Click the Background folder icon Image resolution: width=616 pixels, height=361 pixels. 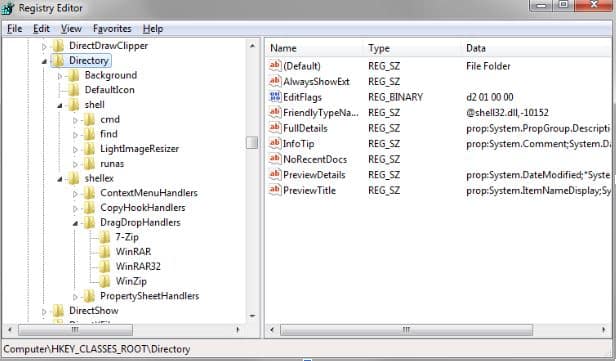pos(74,75)
